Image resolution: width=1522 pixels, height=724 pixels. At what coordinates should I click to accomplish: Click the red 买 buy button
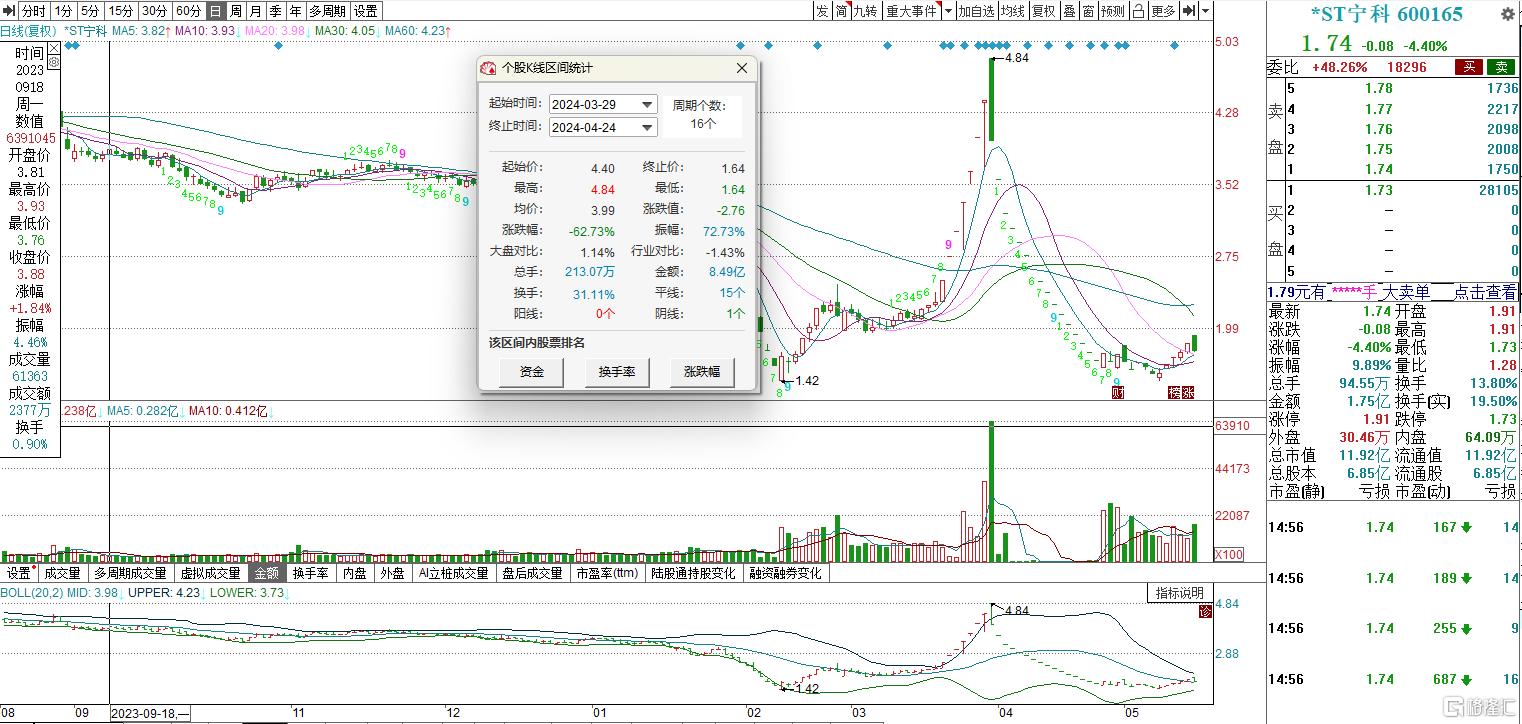pyautogui.click(x=1468, y=67)
